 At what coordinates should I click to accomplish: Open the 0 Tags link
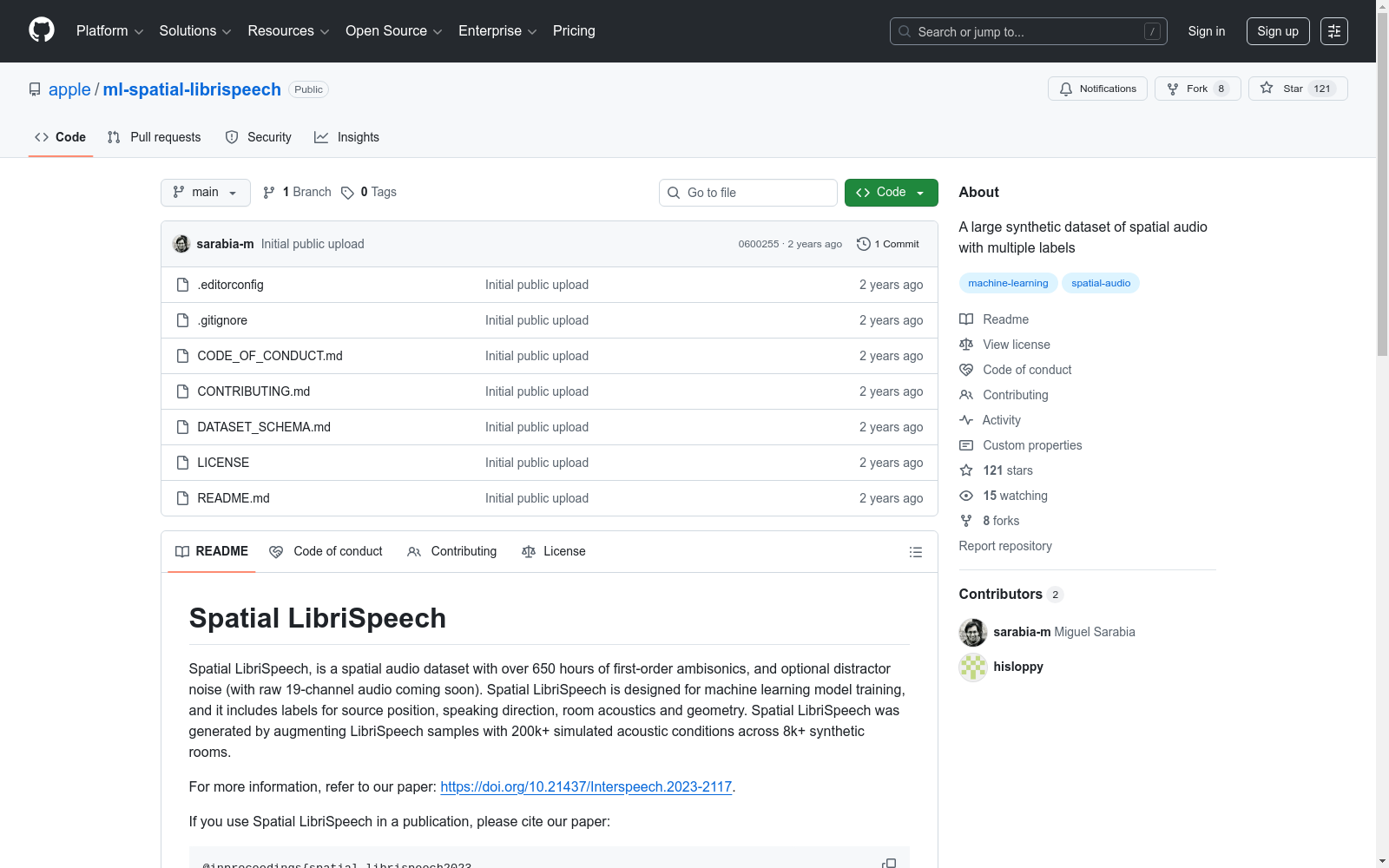tap(369, 192)
